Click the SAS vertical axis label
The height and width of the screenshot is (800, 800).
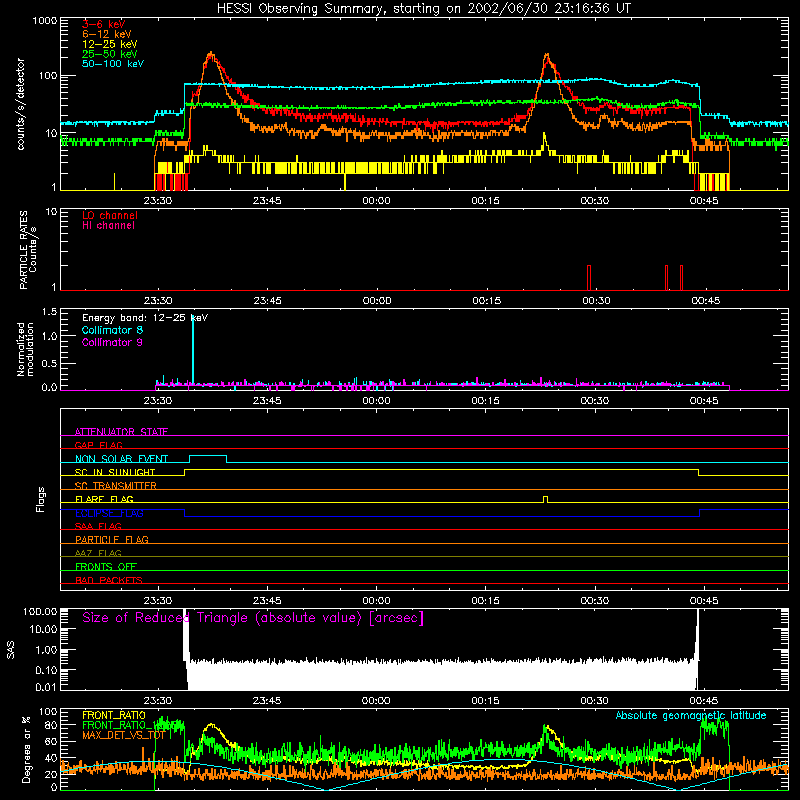pyautogui.click(x=11, y=650)
